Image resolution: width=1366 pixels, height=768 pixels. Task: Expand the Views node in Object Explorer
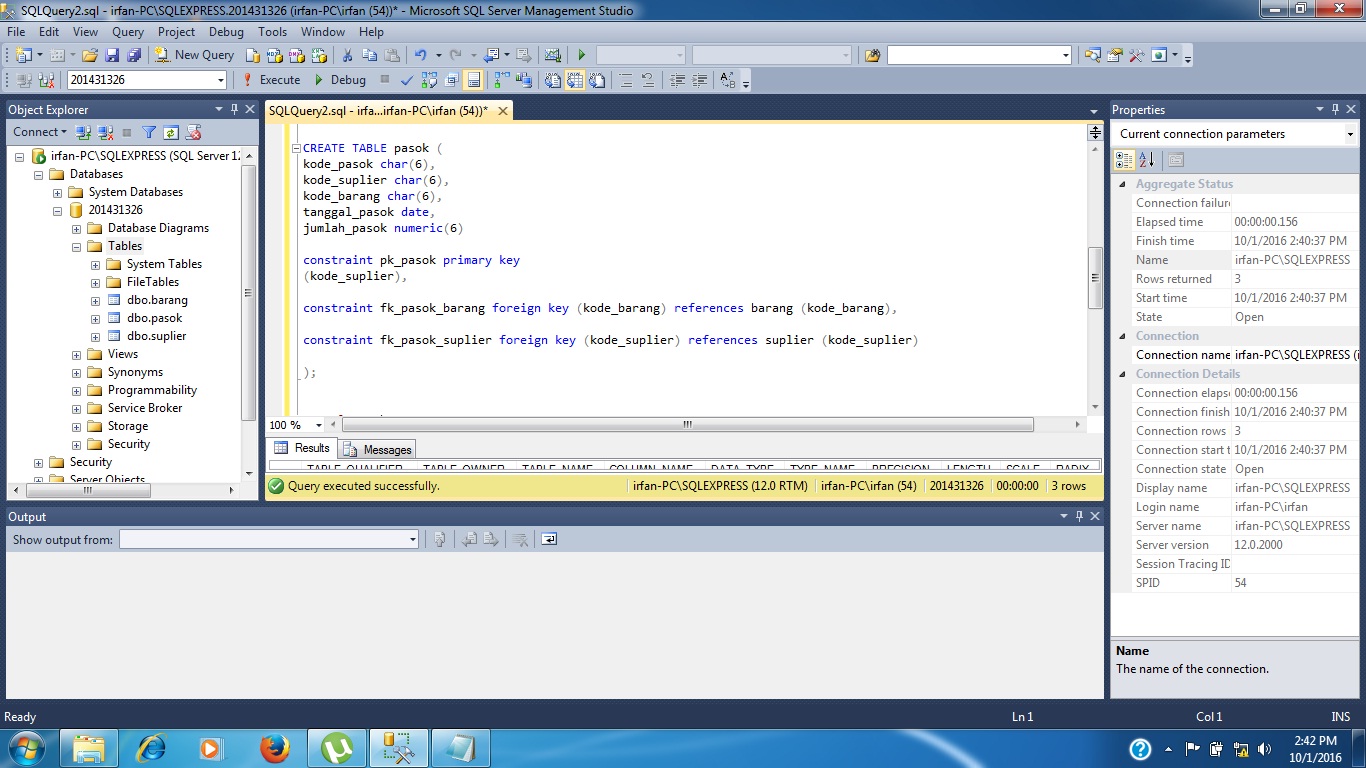coord(76,354)
